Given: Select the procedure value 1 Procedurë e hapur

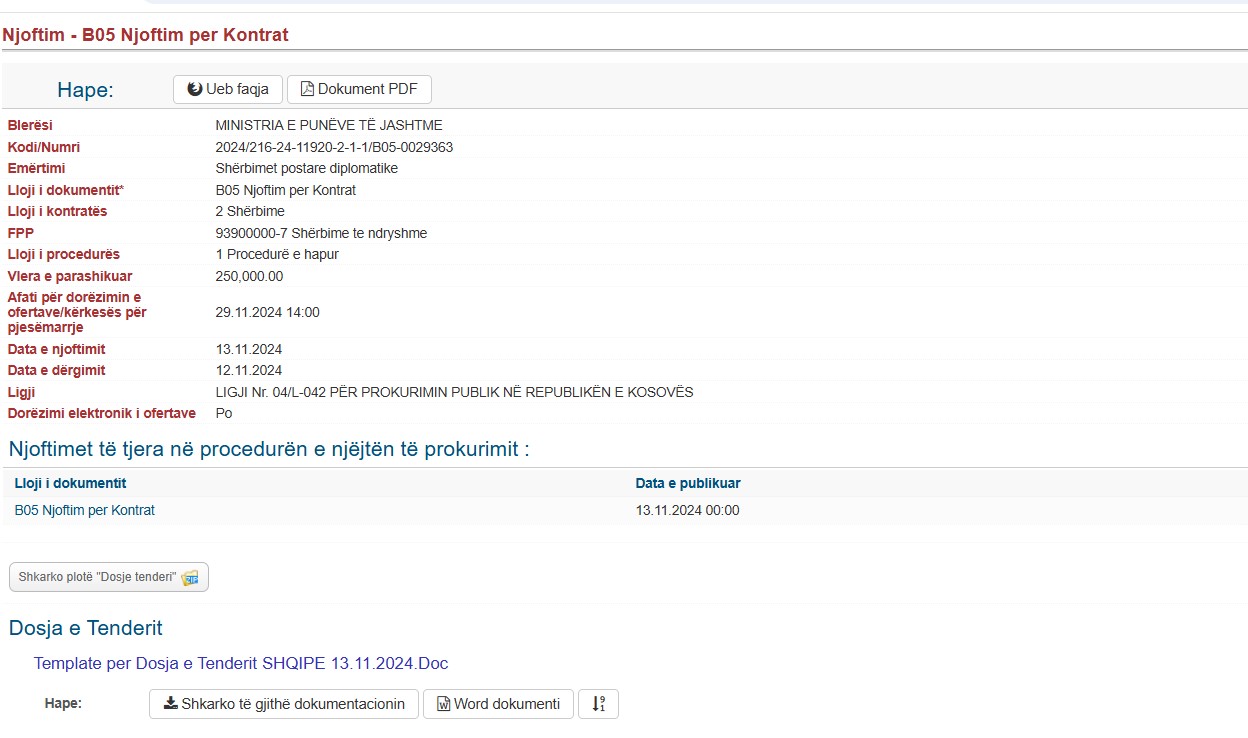Looking at the screenshot, I should click(277, 254).
